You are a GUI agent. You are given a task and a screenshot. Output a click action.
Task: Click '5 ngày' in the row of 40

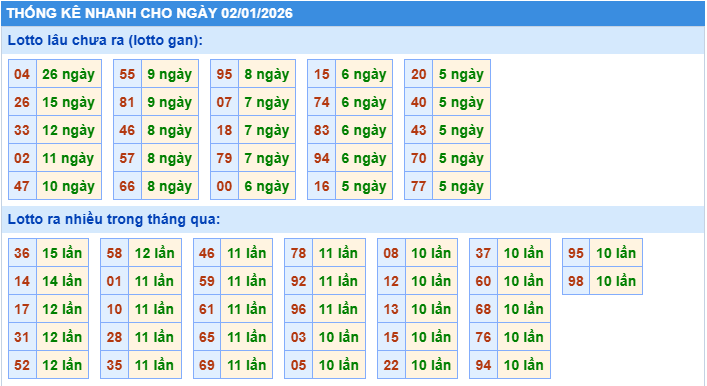461,102
